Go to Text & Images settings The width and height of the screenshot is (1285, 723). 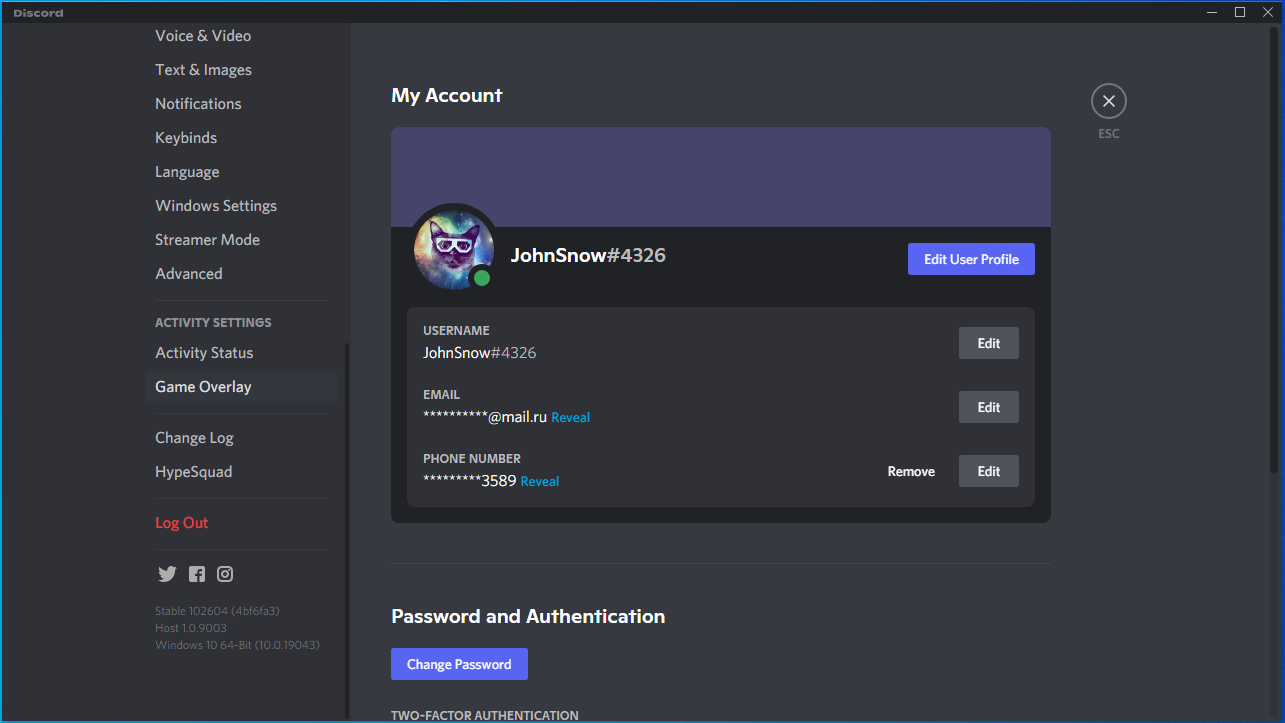pyautogui.click(x=203, y=70)
